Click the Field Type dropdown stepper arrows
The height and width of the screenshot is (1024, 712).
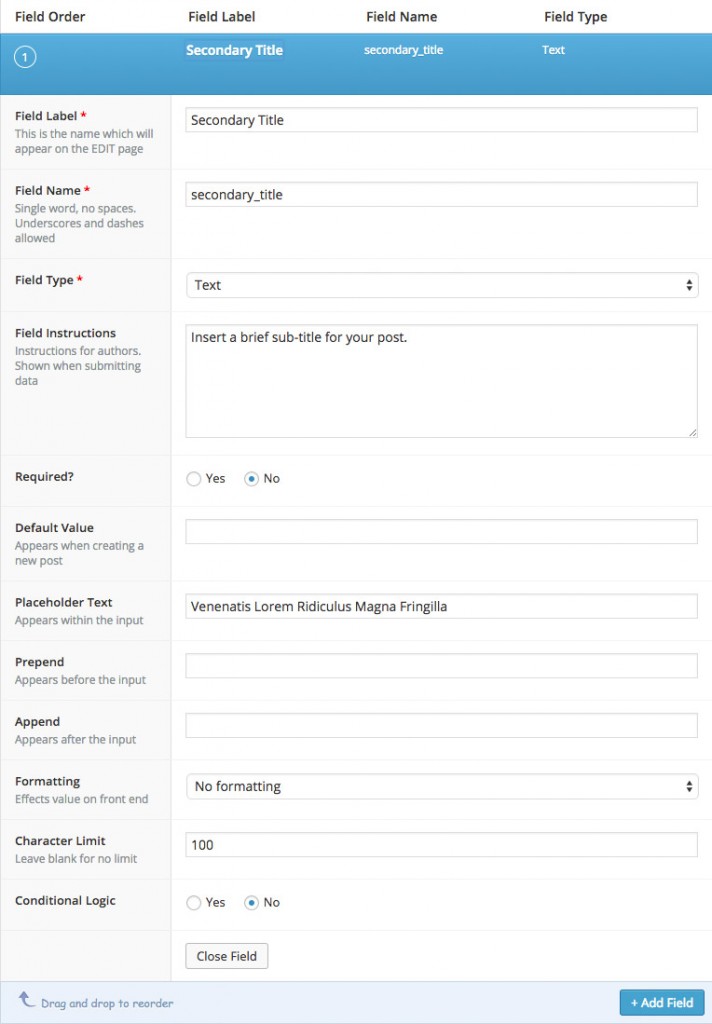click(x=689, y=285)
